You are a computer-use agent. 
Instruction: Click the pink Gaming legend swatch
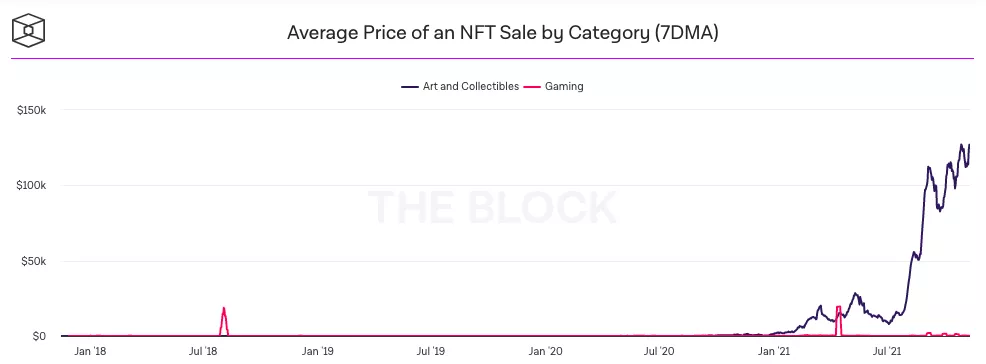click(533, 87)
